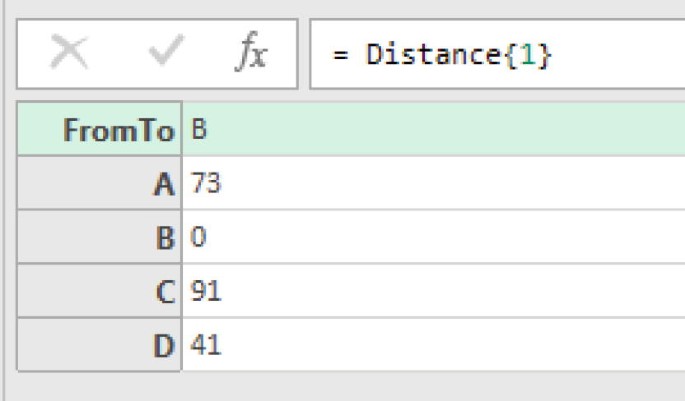Click the equals sign in the formula
The width and height of the screenshot is (685, 401).
(x=340, y=54)
